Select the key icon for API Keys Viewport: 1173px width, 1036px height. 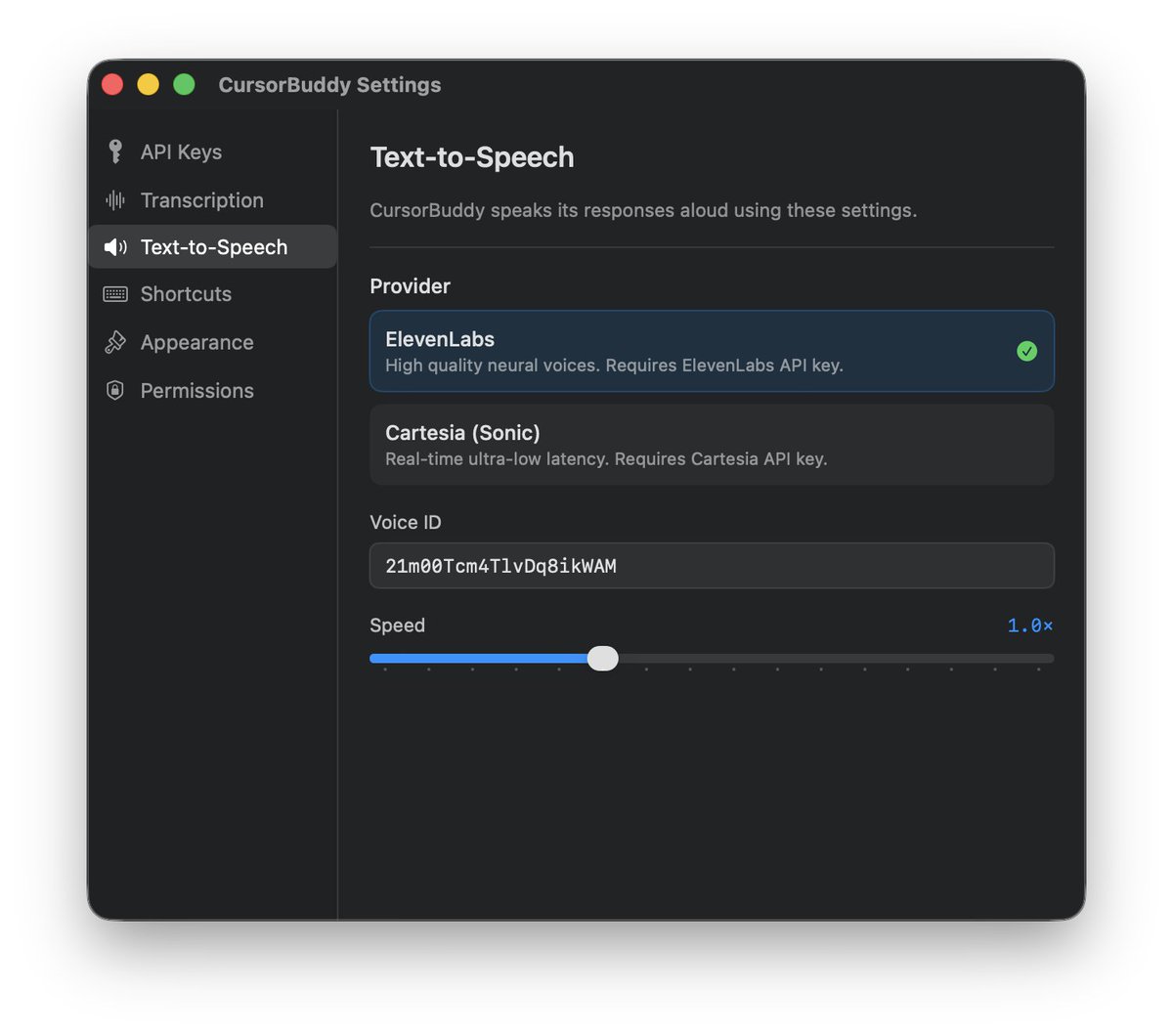116,151
